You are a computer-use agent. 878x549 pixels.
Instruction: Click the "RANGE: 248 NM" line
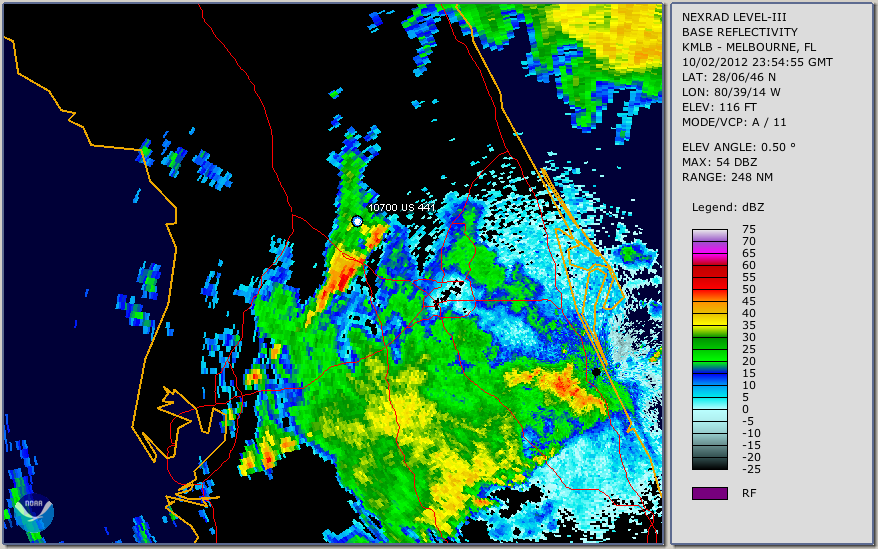pyautogui.click(x=727, y=178)
